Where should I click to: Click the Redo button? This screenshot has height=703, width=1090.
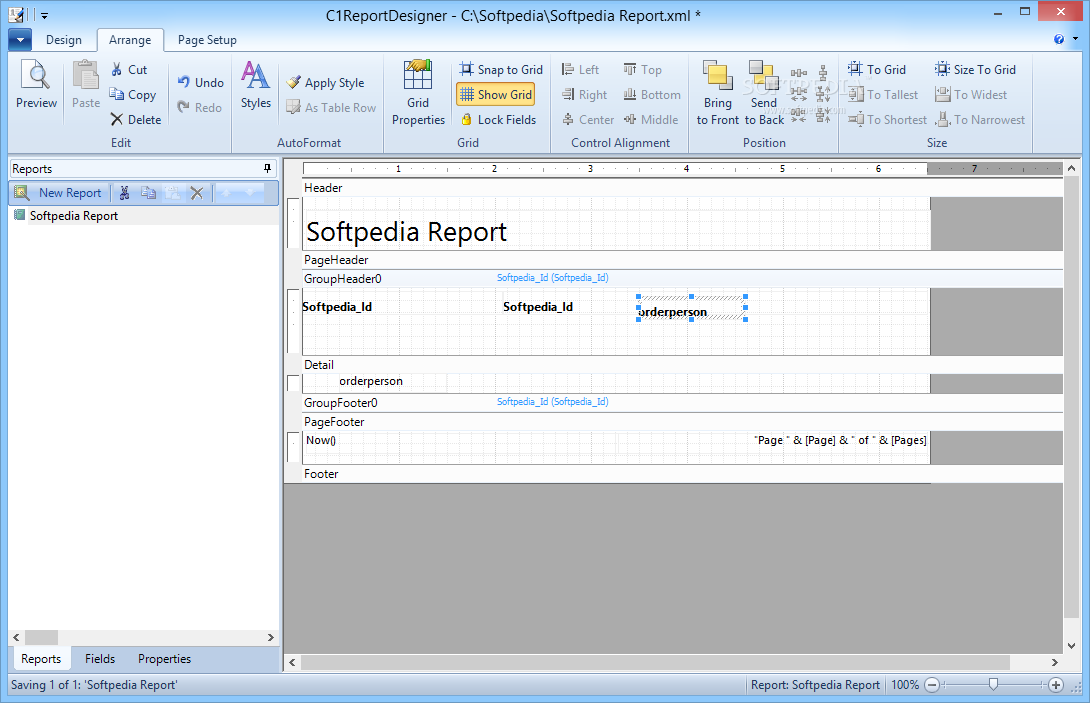click(200, 107)
